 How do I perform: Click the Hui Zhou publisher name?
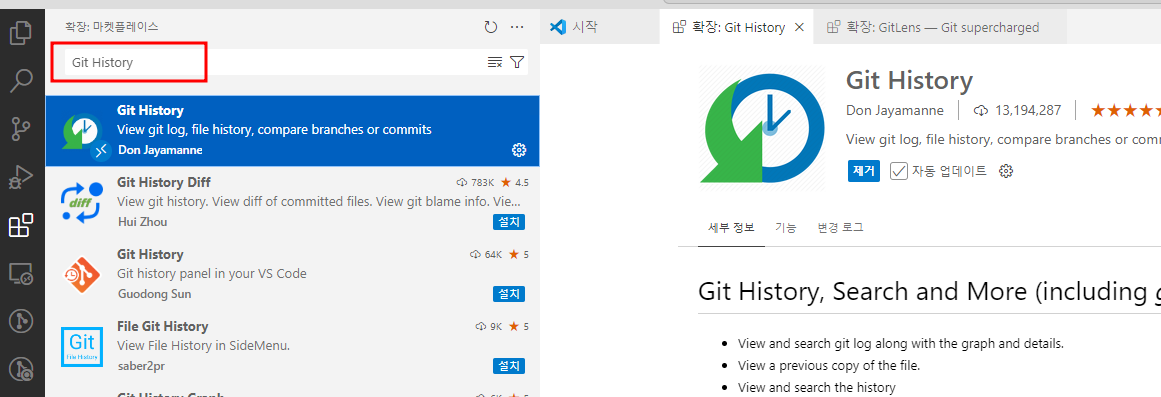(142, 221)
